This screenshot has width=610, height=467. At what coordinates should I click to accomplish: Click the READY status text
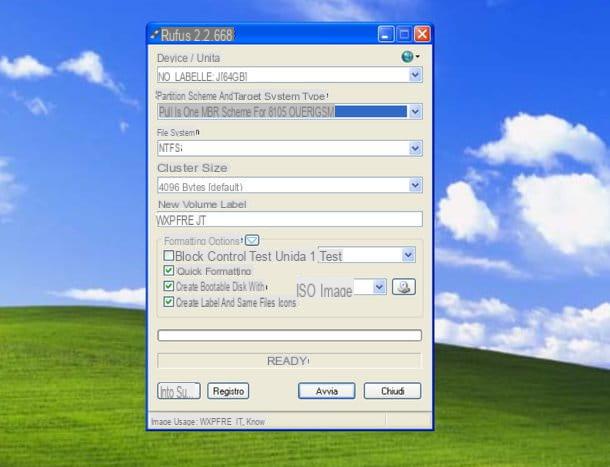pos(287,361)
